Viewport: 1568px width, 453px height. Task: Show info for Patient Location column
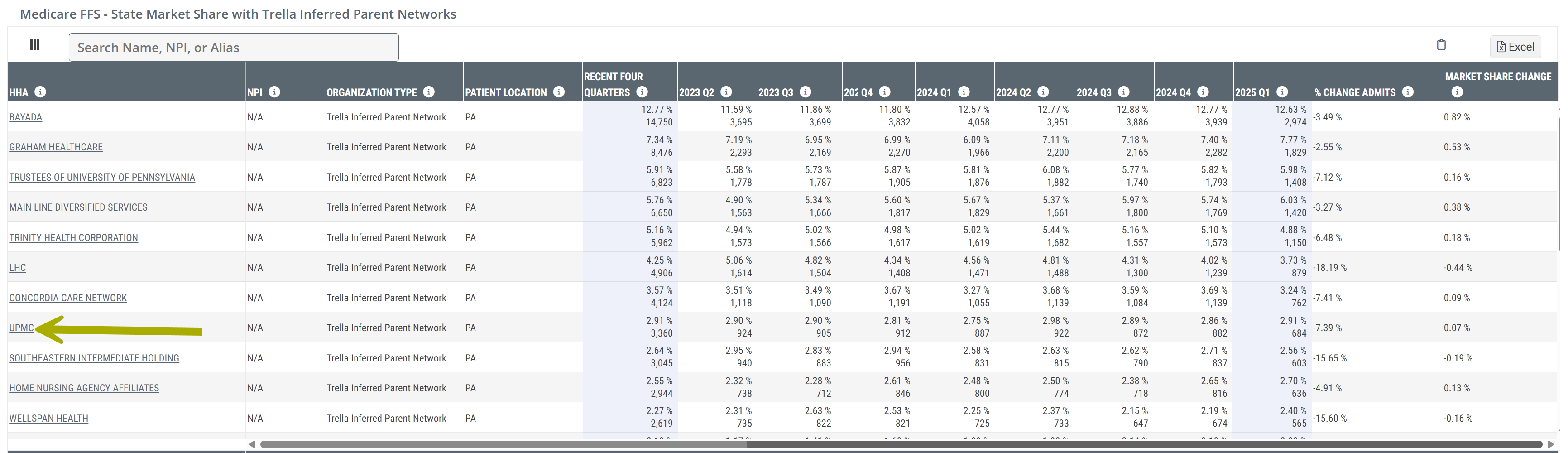pyautogui.click(x=559, y=92)
